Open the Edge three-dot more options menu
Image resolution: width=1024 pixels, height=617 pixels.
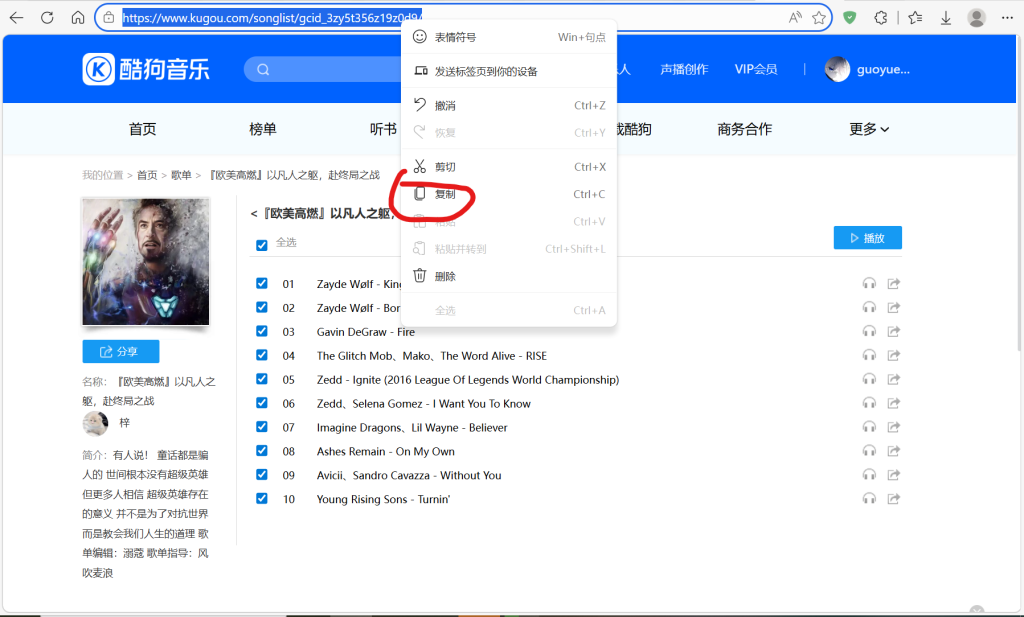click(1007, 17)
